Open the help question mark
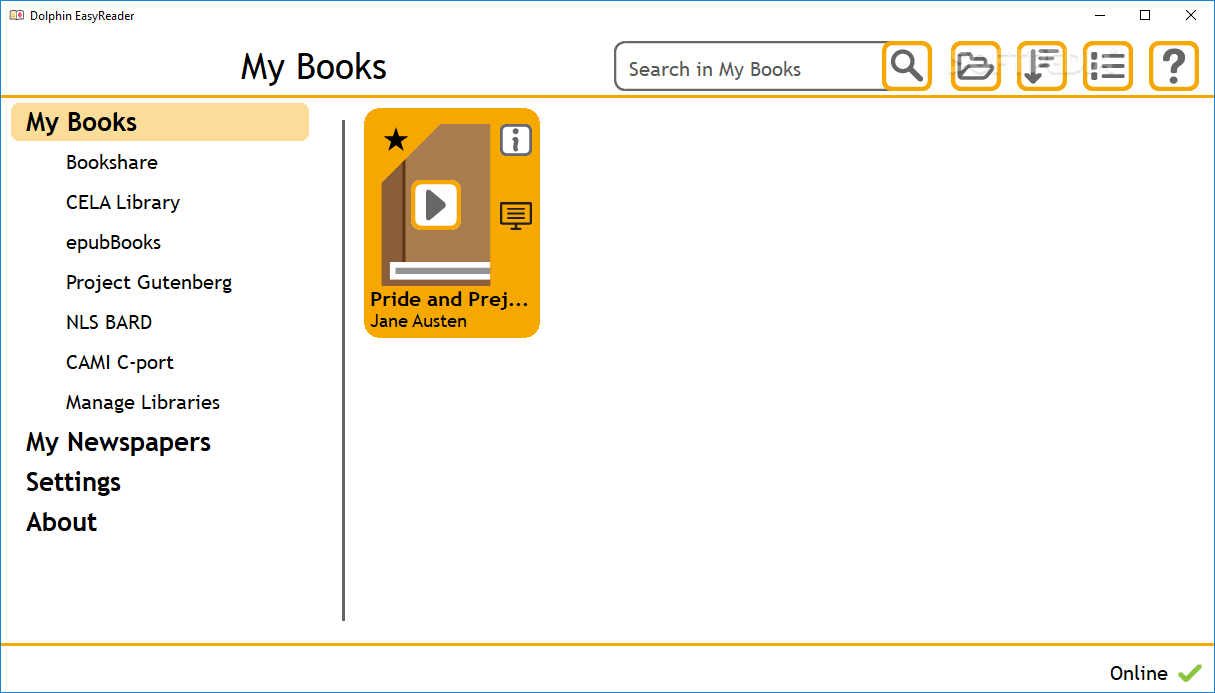Viewport: 1215px width, 693px height. [x=1174, y=67]
